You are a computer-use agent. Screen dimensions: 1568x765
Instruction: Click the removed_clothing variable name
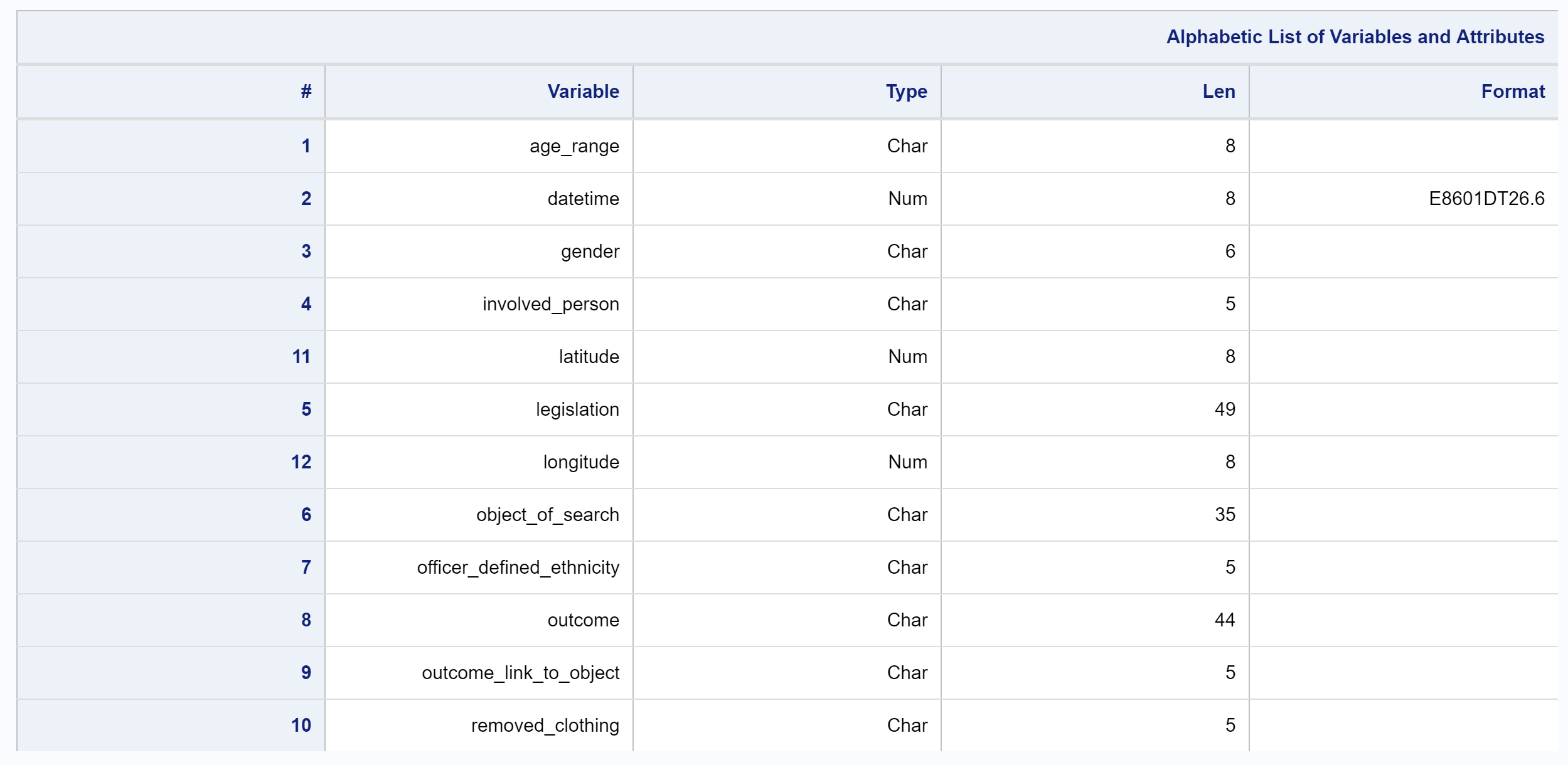545,725
